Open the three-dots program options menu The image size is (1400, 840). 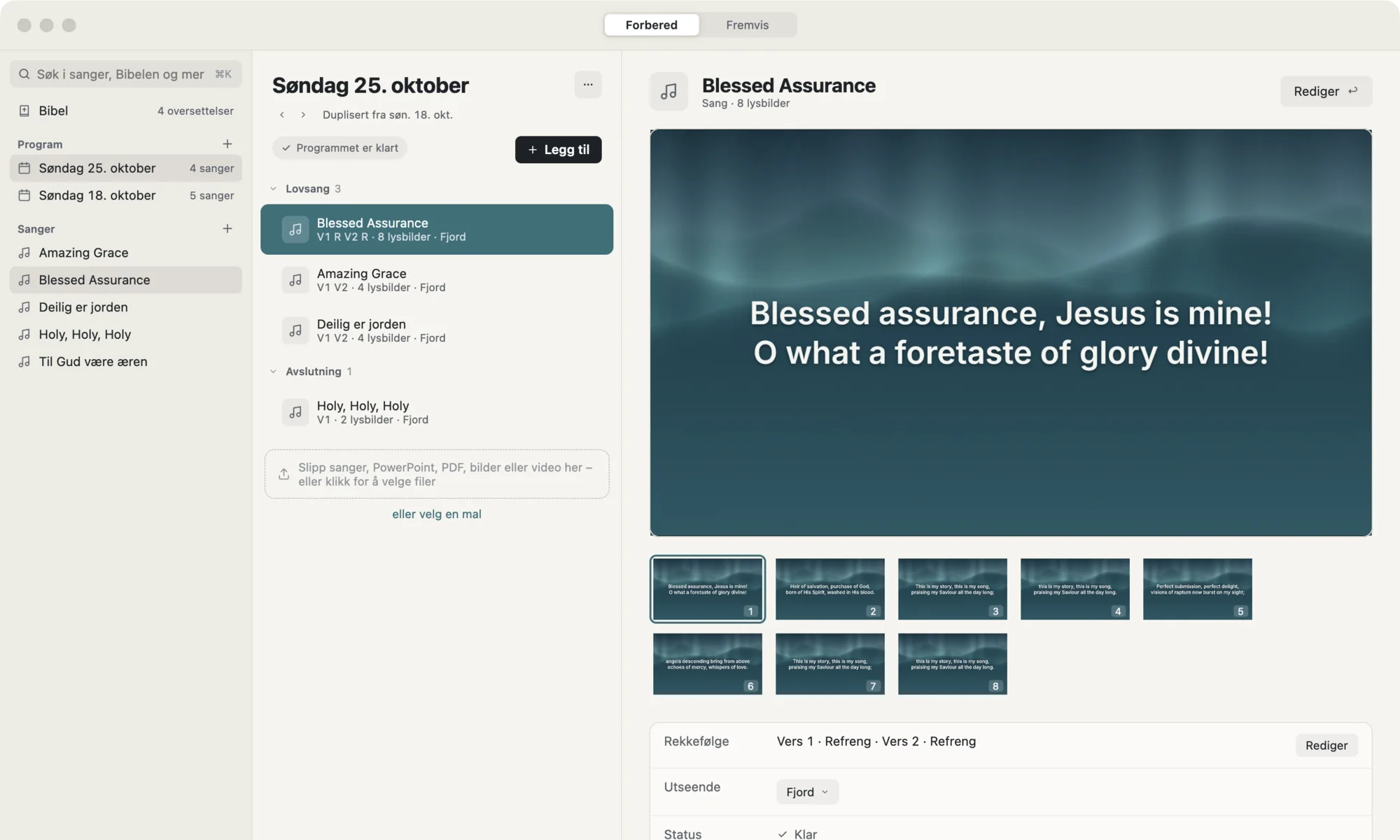click(x=588, y=85)
